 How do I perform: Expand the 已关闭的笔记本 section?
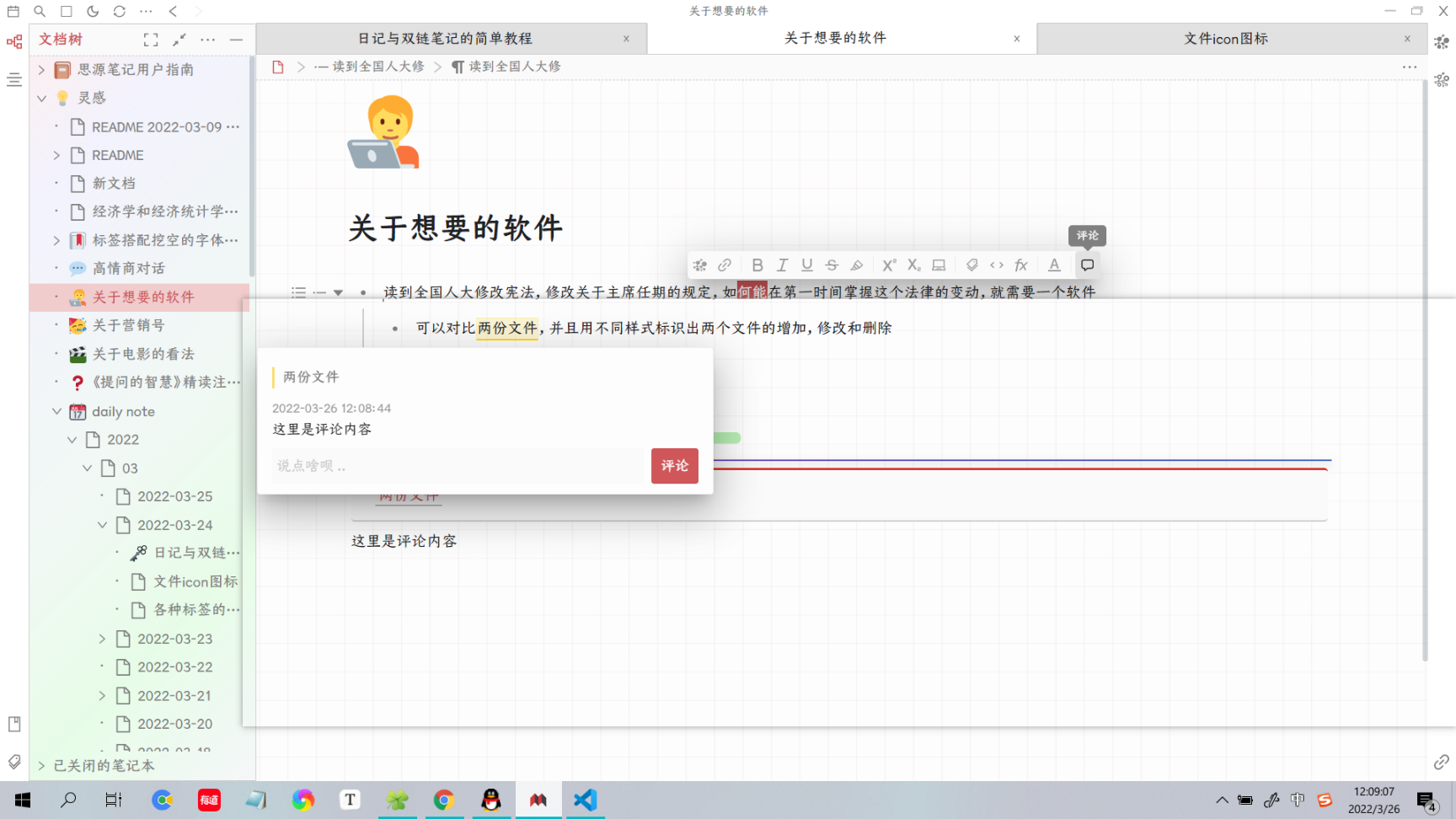pyautogui.click(x=41, y=766)
